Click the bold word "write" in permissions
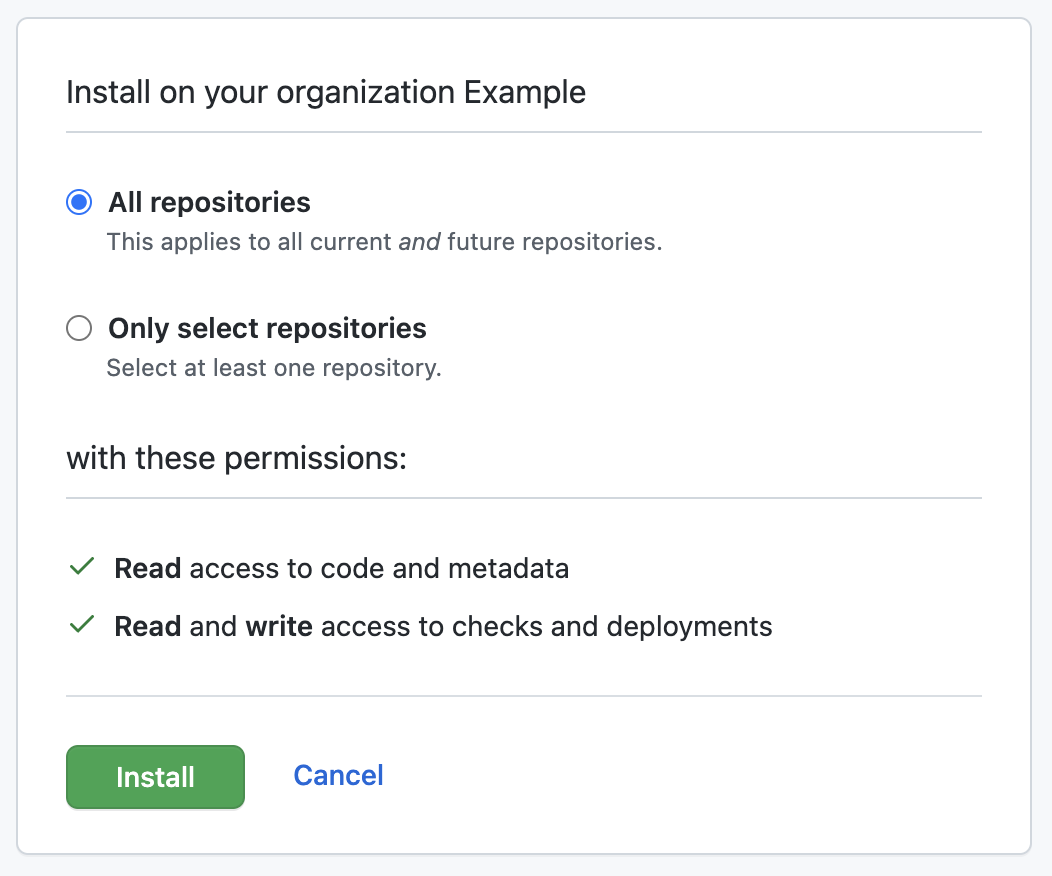Viewport: 1052px width, 876px height. (279, 627)
